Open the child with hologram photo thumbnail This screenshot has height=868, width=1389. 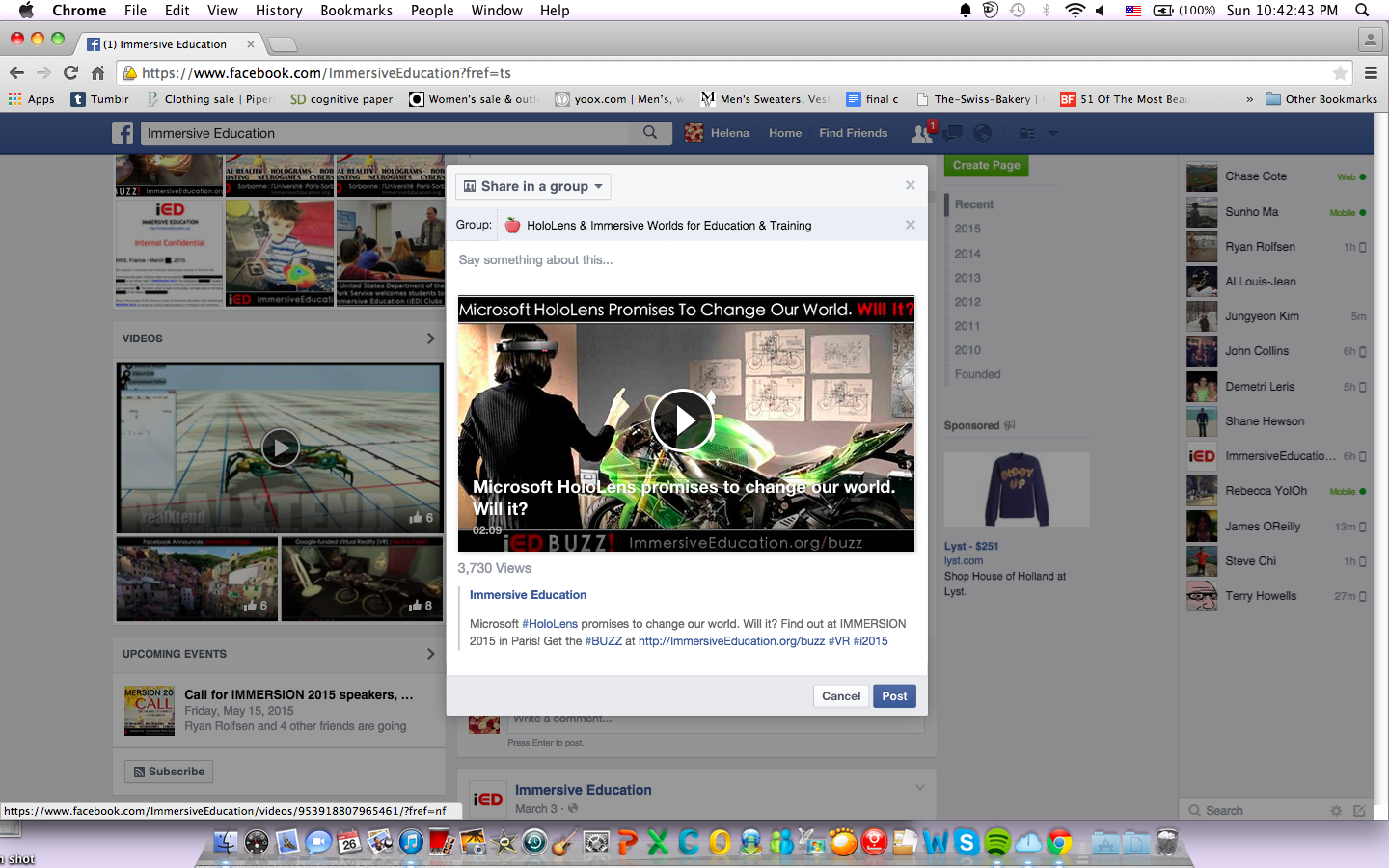(280, 253)
